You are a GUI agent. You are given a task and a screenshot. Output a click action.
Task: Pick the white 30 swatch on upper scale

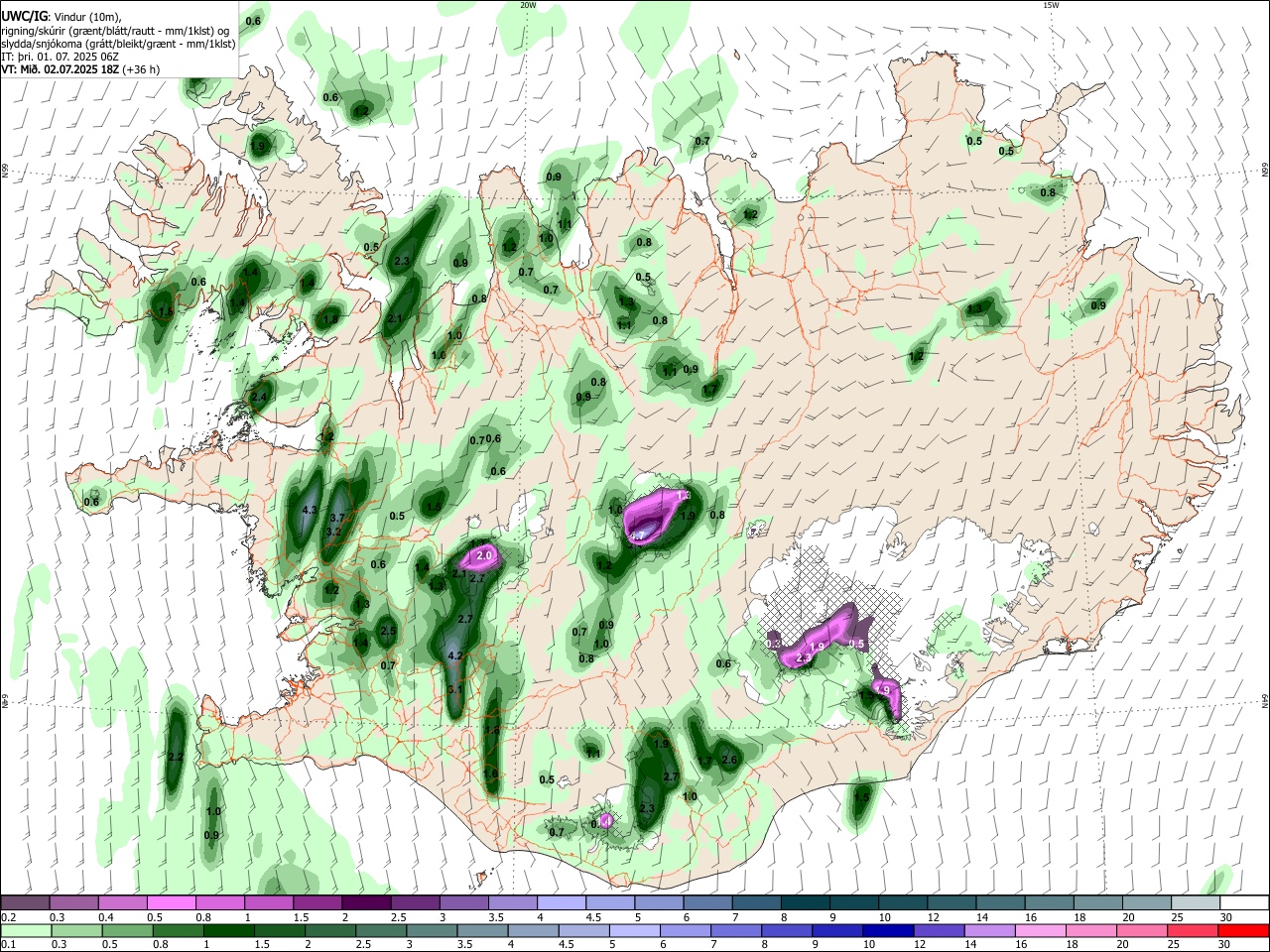(x=1243, y=903)
